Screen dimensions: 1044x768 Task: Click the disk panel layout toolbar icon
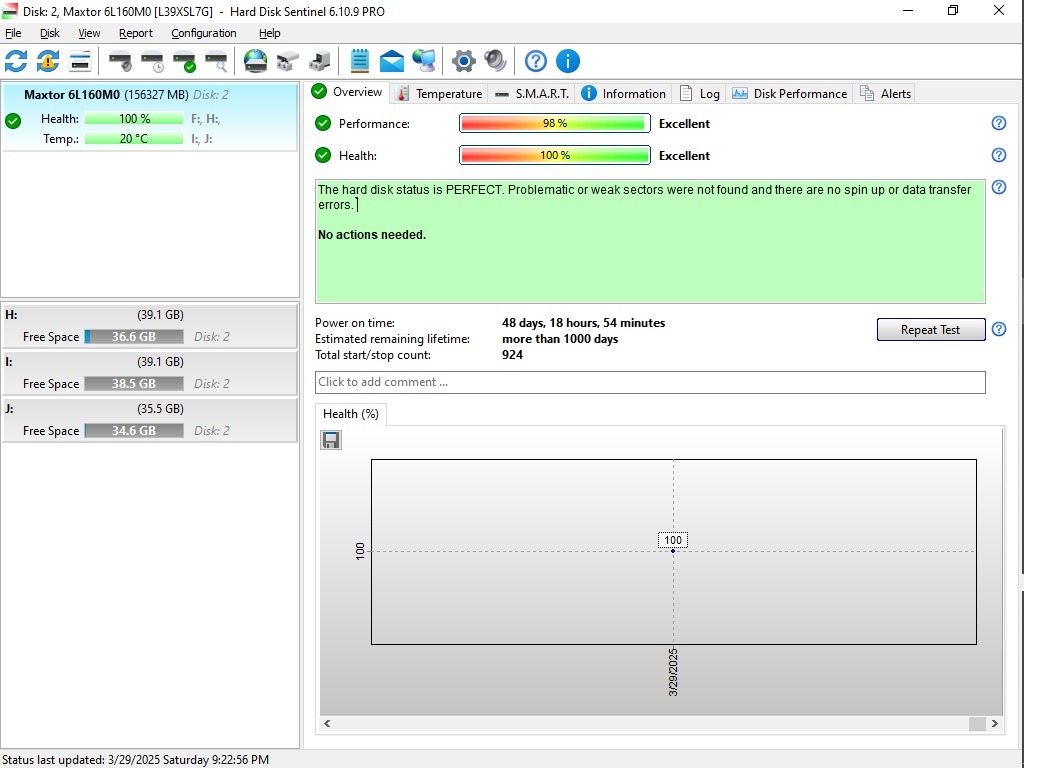80,61
